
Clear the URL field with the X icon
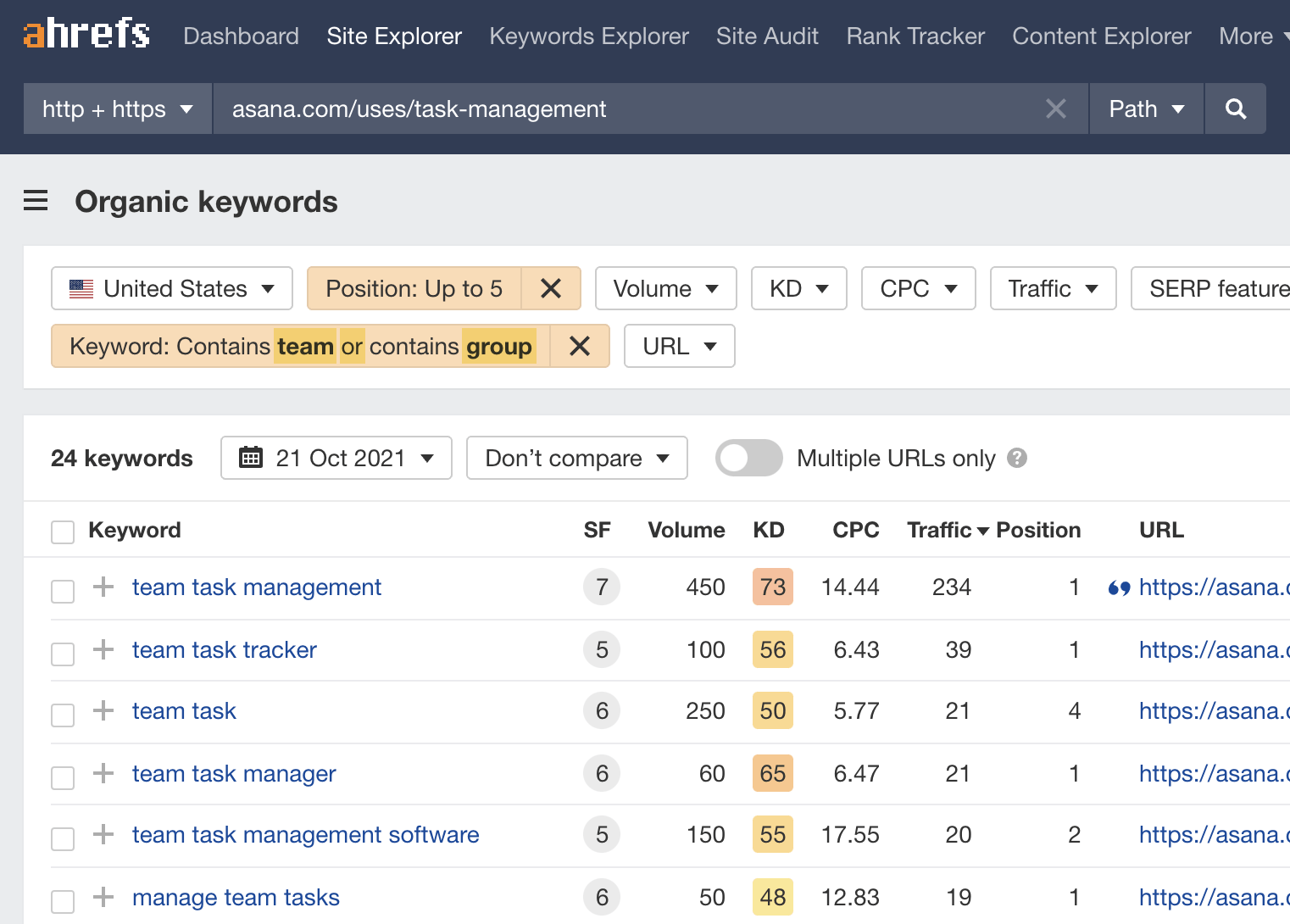[x=1055, y=109]
